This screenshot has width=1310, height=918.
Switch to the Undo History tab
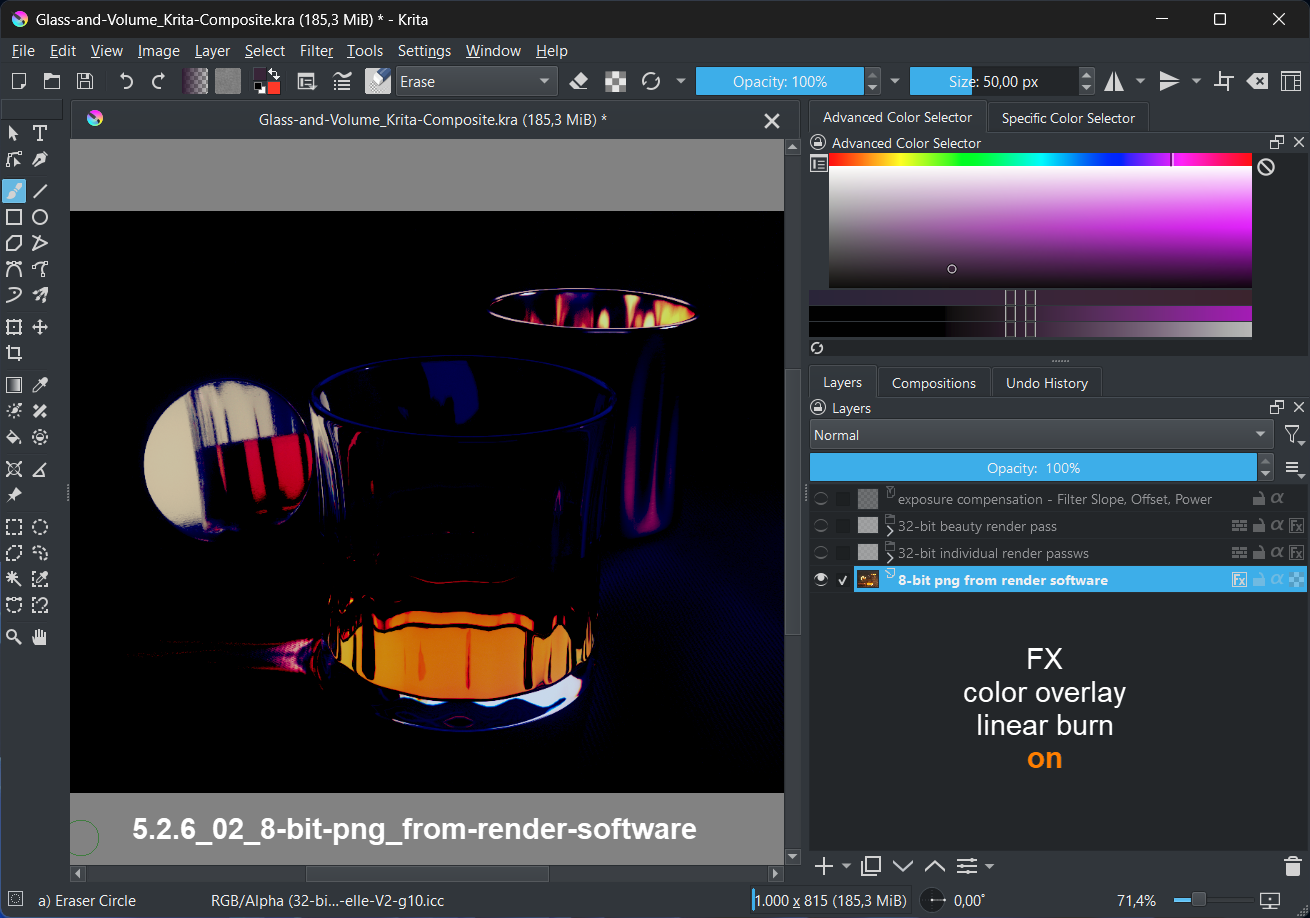[x=1046, y=383]
